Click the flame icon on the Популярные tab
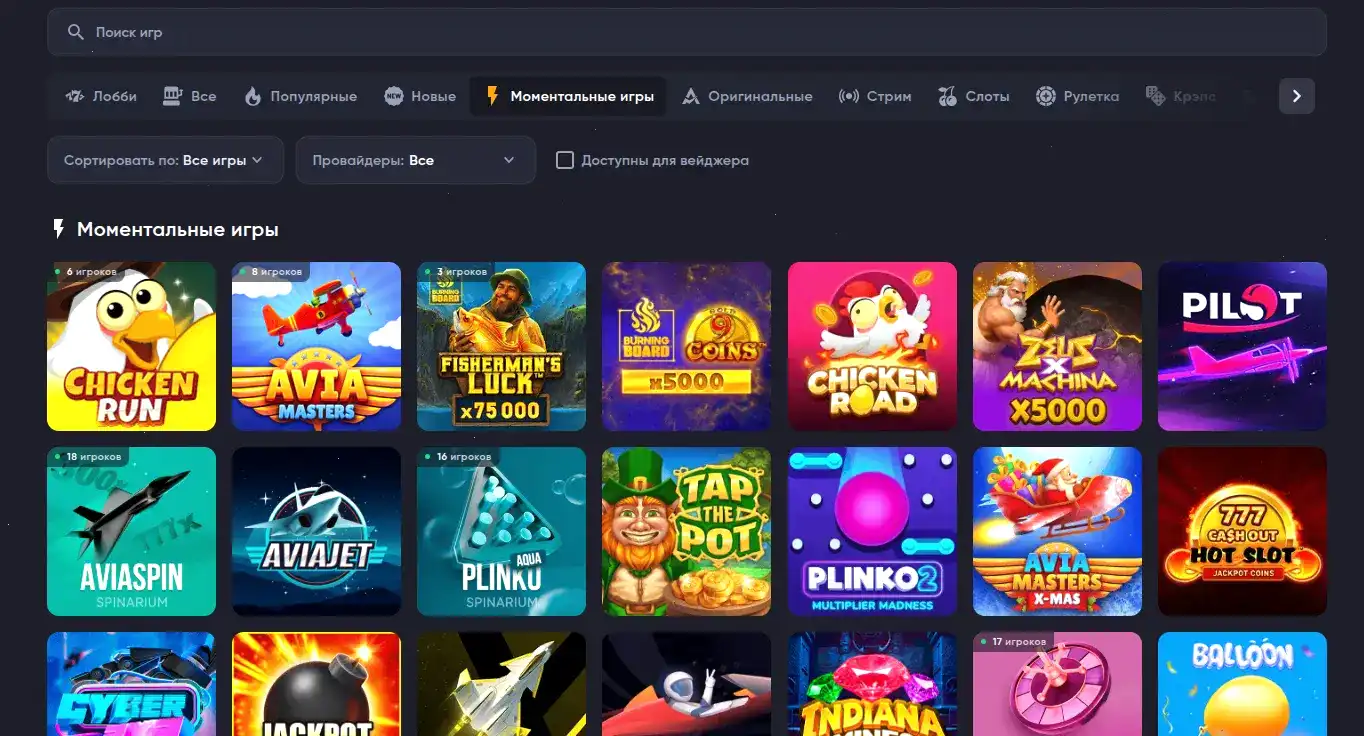The height and width of the screenshot is (736, 1364). click(253, 95)
